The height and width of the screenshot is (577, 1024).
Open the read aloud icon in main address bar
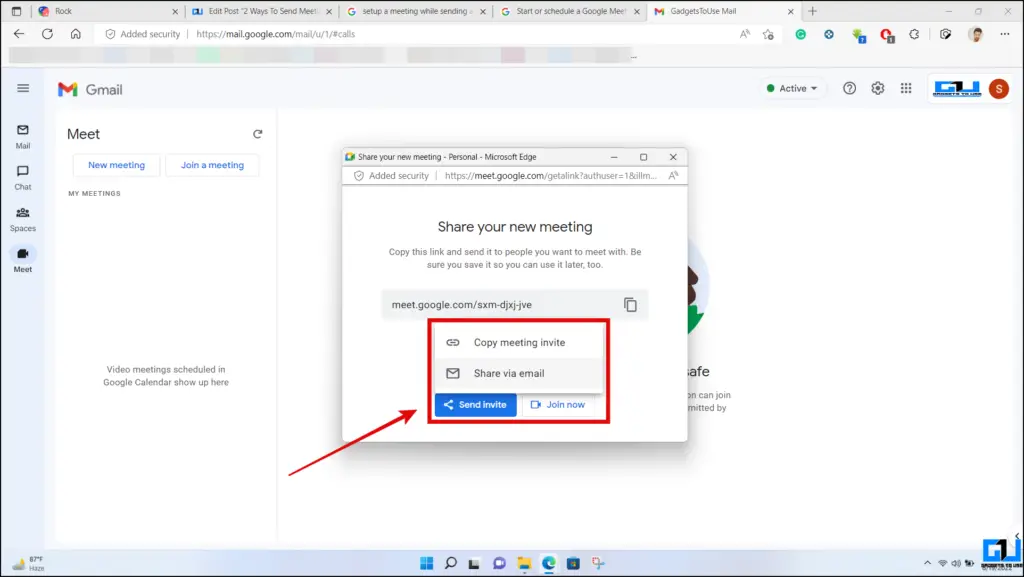point(744,34)
